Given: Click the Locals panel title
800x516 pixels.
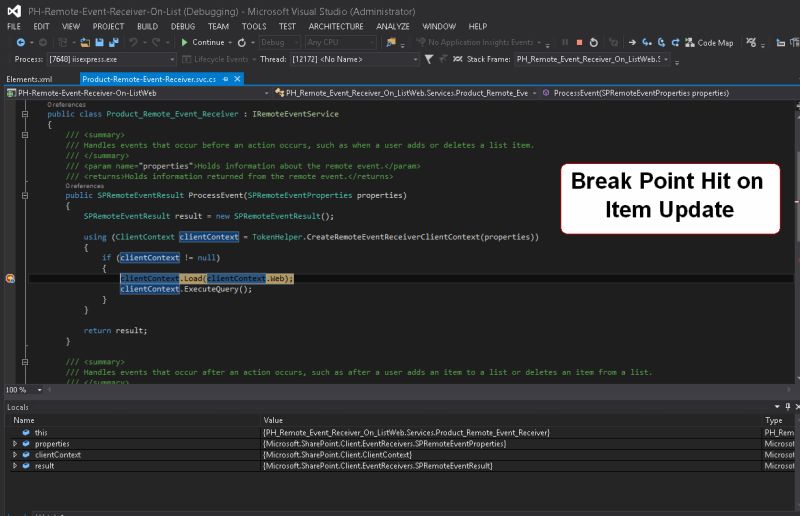Looking at the screenshot, I should [x=18, y=407].
